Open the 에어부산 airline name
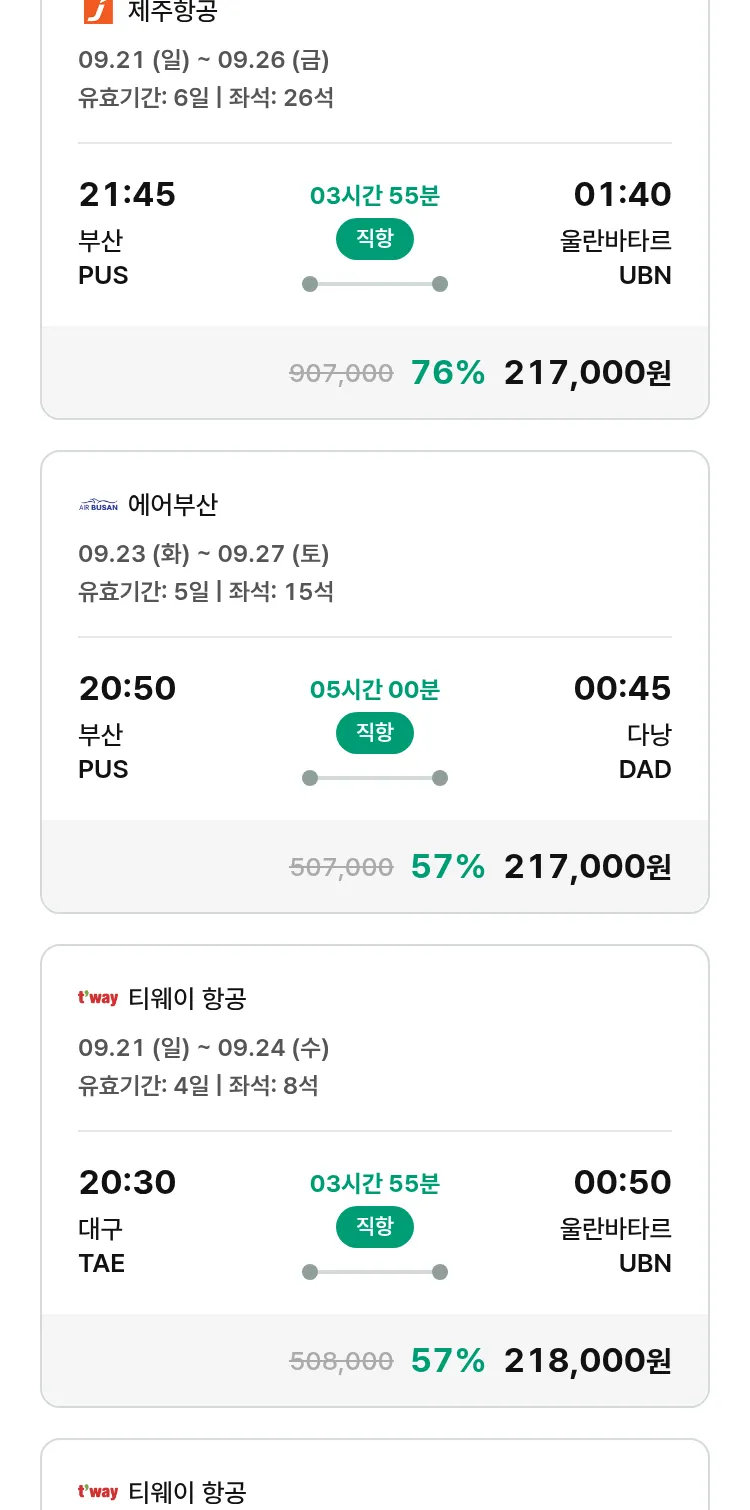Image resolution: width=750 pixels, height=1510 pixels. (173, 505)
